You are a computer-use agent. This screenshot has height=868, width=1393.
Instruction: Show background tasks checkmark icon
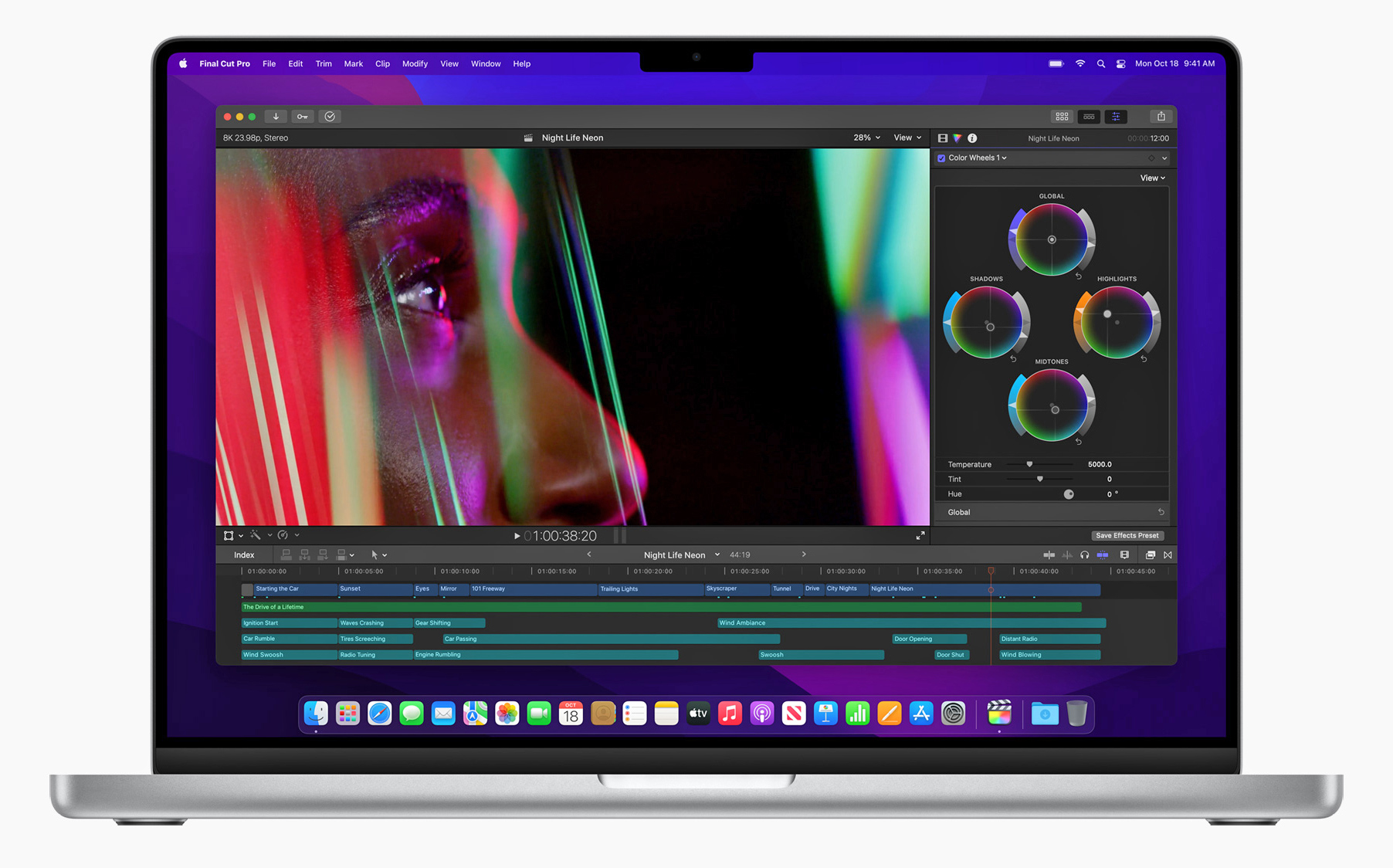[330, 117]
